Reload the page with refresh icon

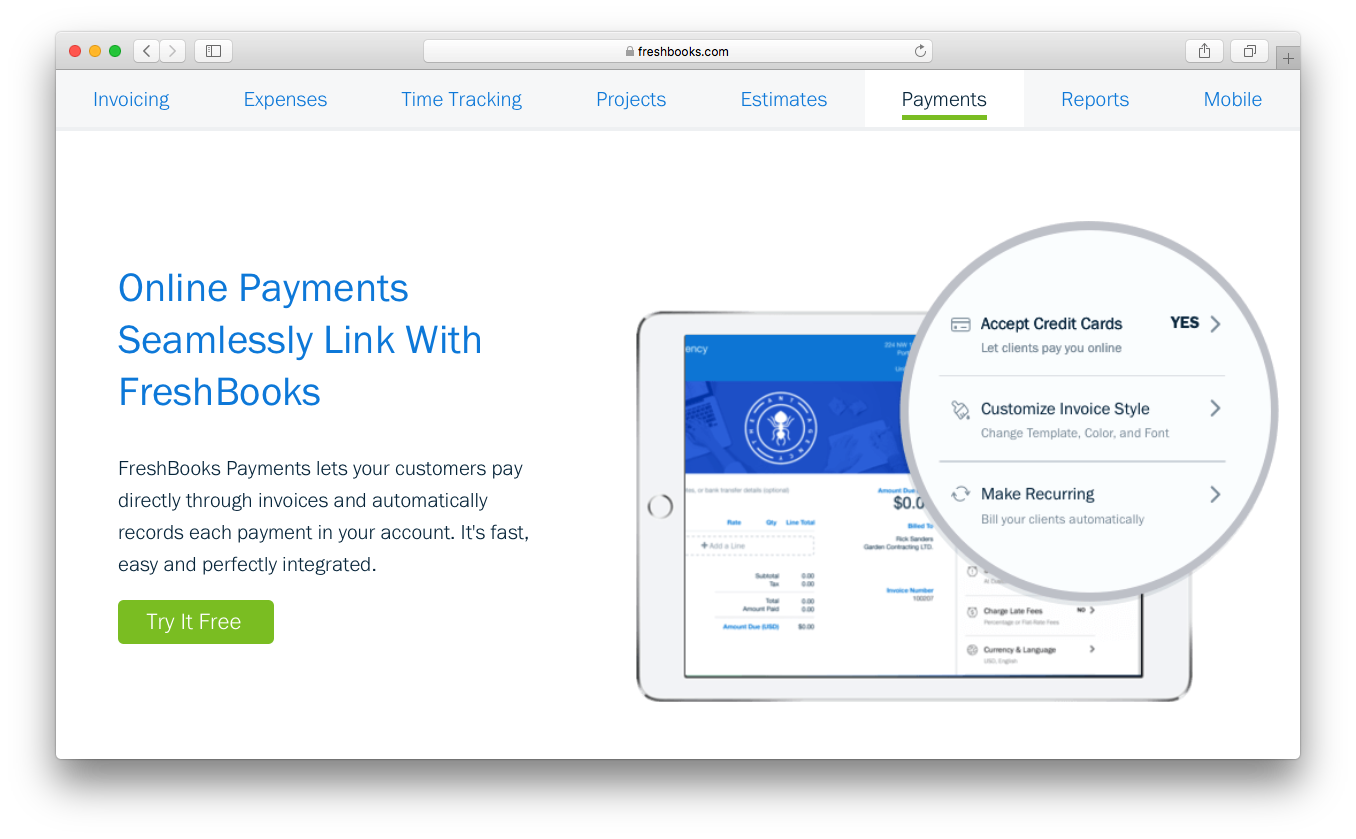[920, 51]
